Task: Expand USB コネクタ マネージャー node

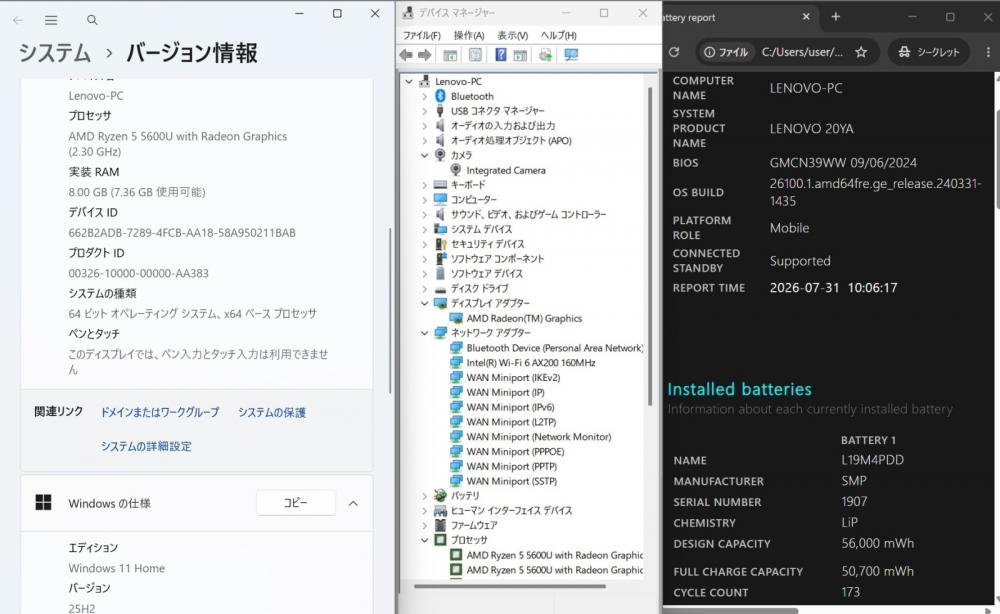Action: (x=425, y=111)
